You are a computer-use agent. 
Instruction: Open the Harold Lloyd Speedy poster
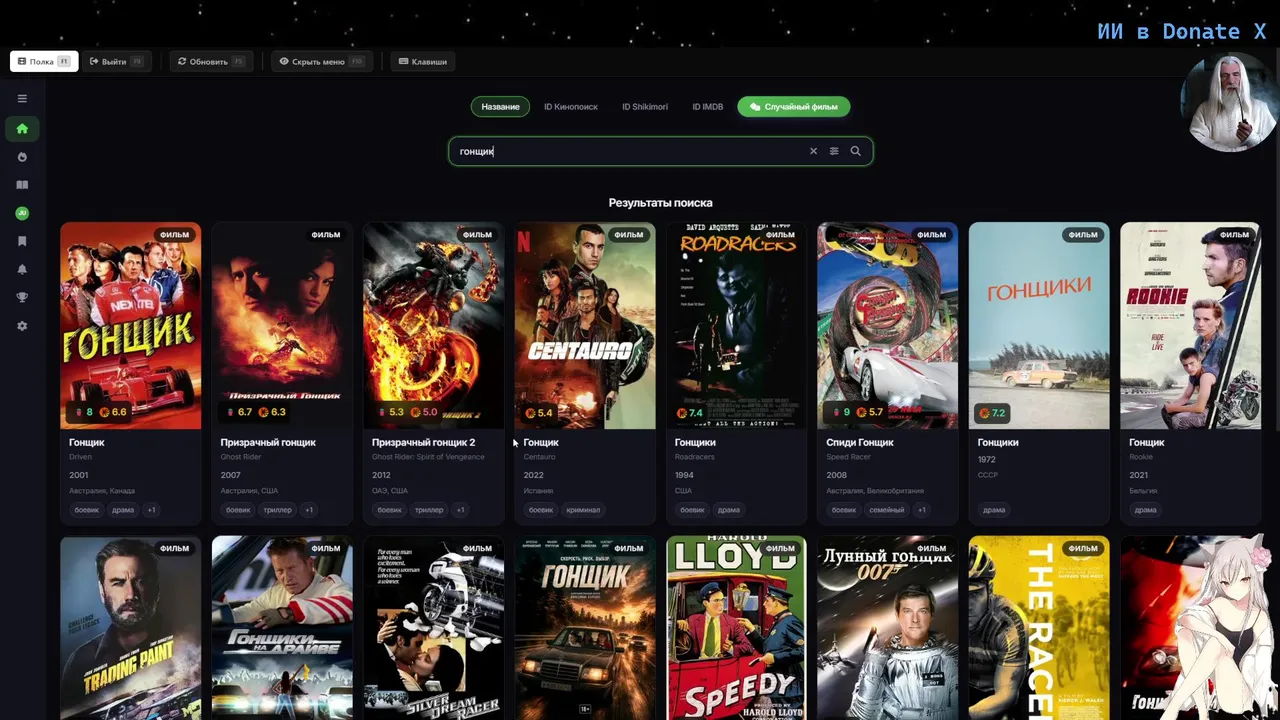pyautogui.click(x=737, y=628)
